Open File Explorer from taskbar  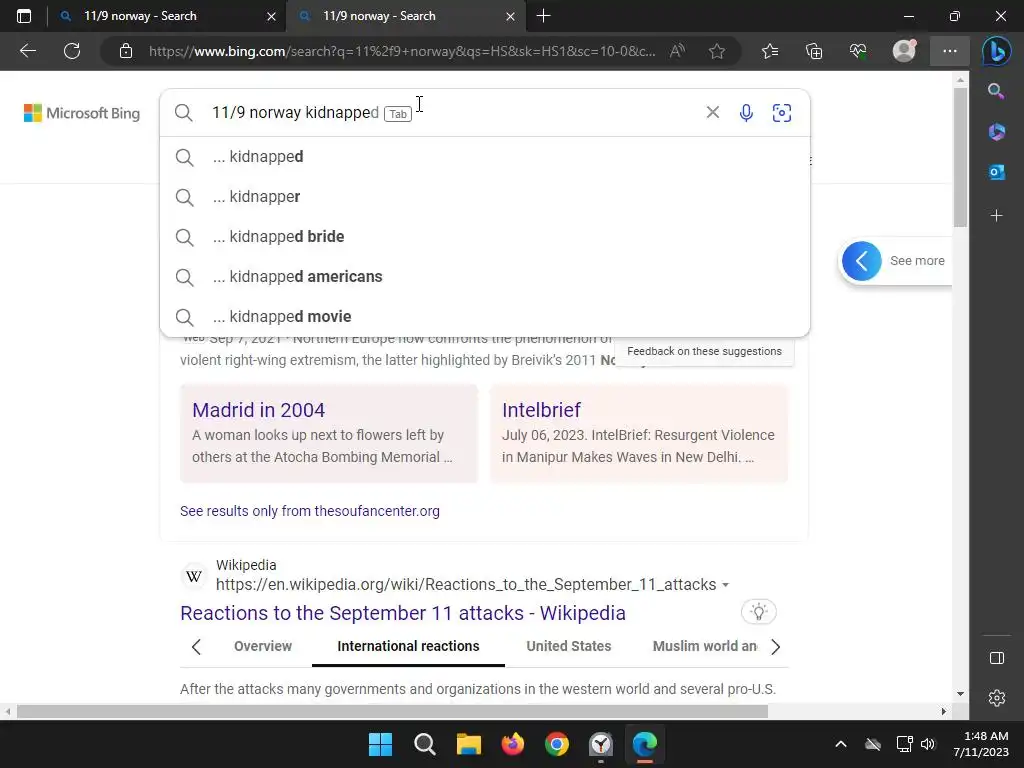point(468,744)
